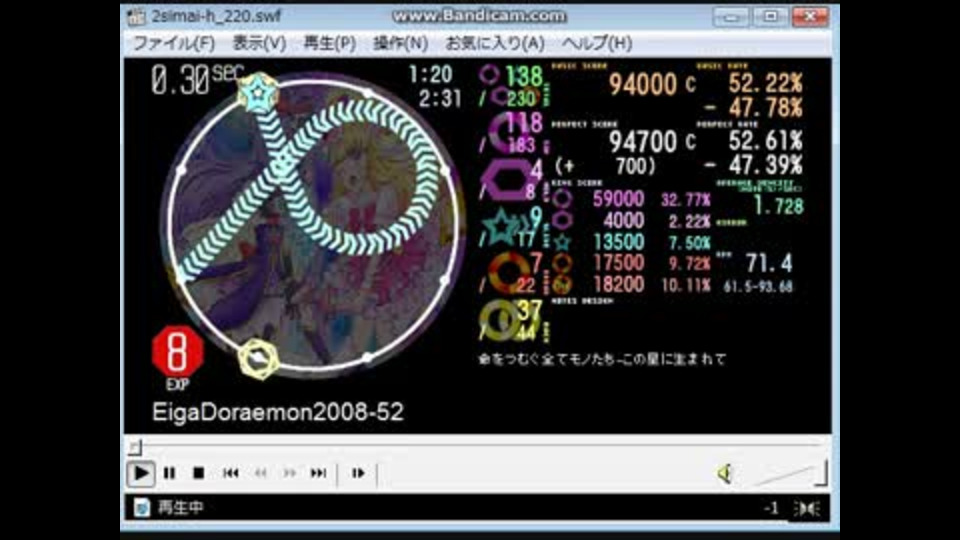Click the orange ring icon beside 7
Viewport: 960px width, 540px height.
(509, 273)
